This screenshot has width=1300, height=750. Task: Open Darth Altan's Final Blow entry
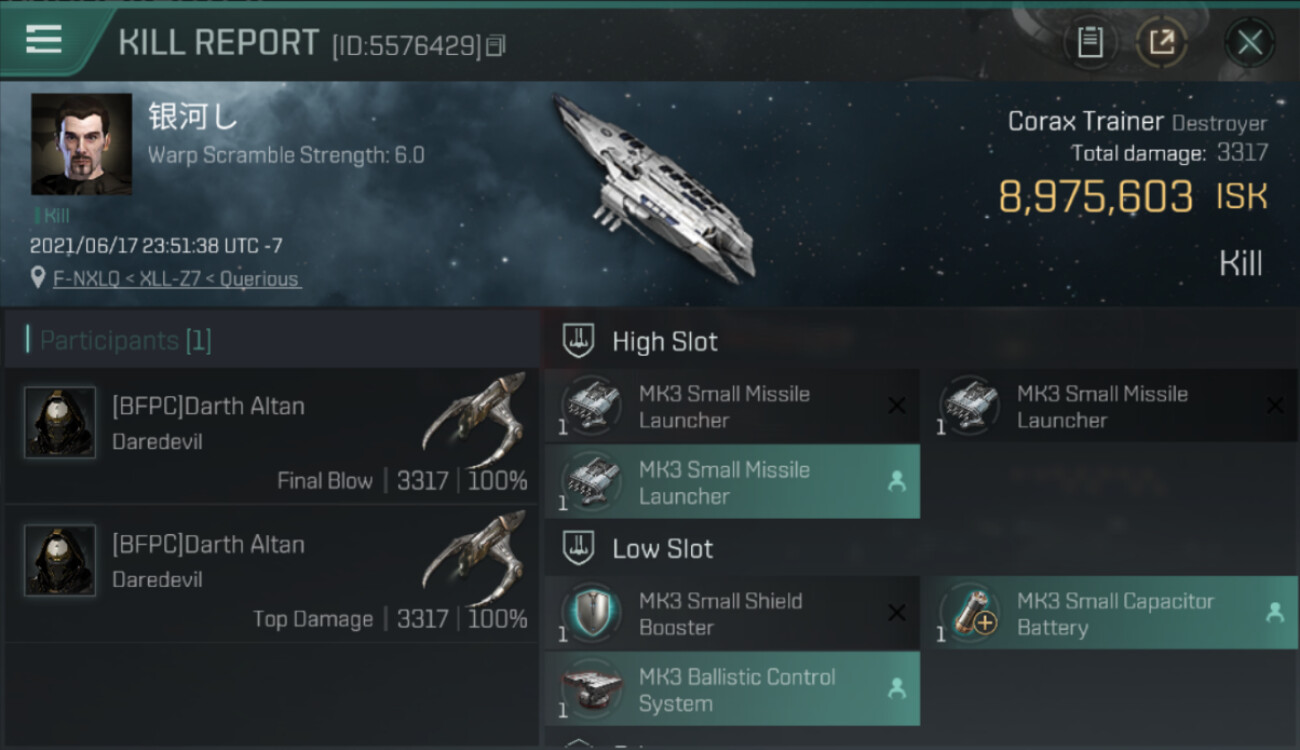pyautogui.click(x=270, y=437)
